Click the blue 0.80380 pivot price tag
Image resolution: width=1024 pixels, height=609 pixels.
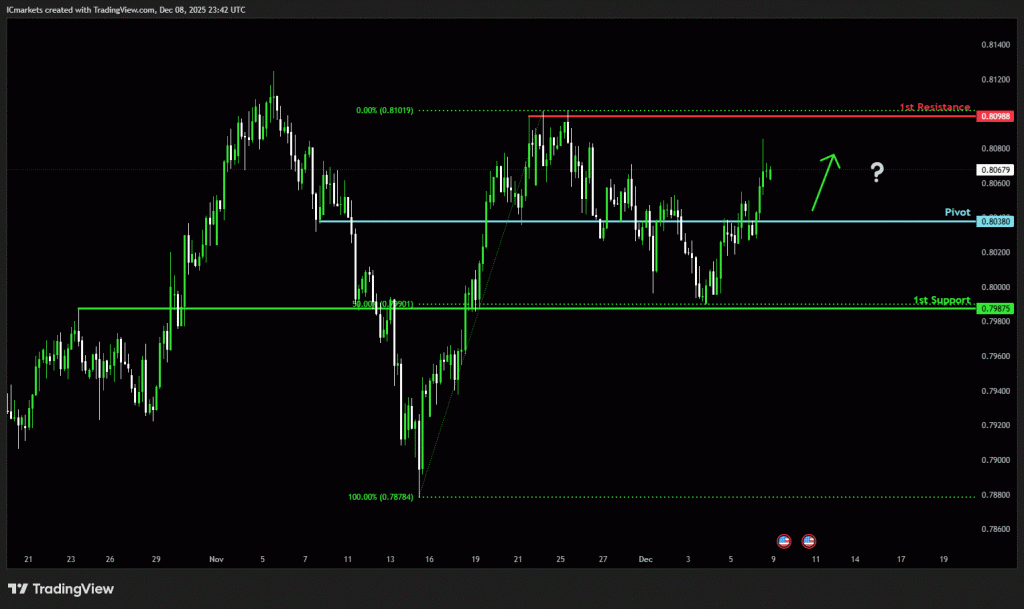pyautogui.click(x=996, y=221)
